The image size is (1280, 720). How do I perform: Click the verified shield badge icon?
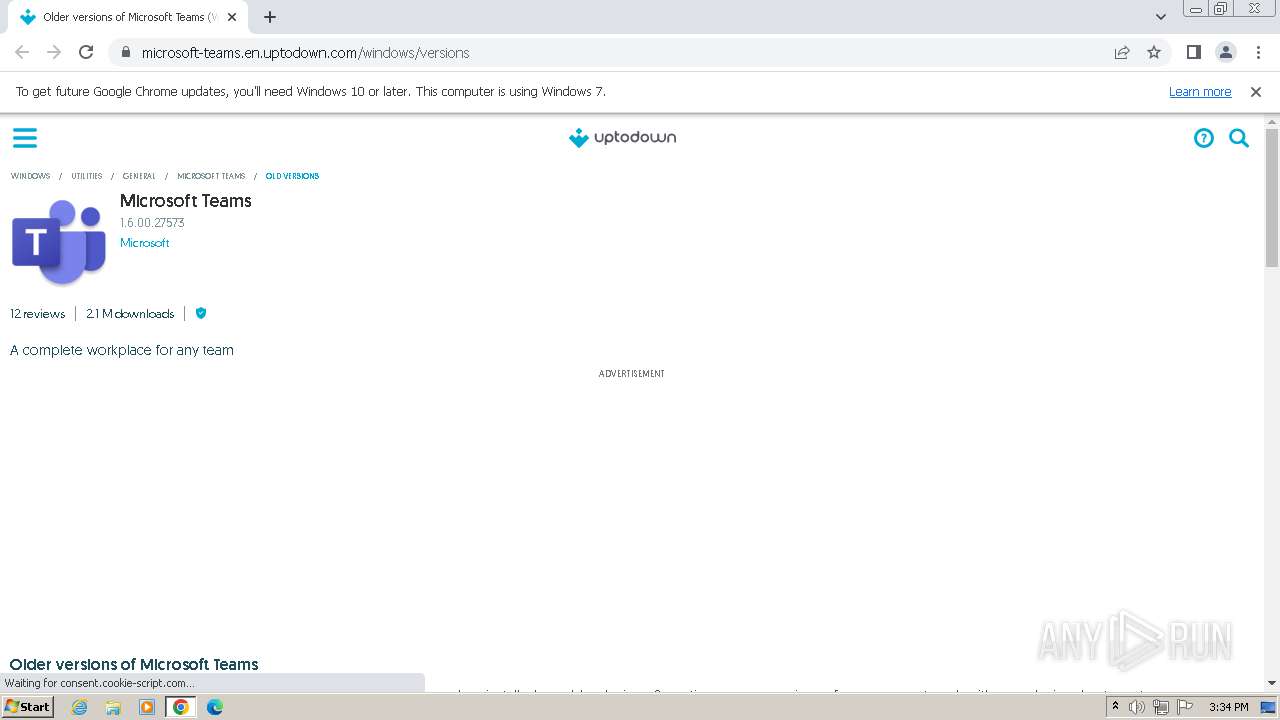coord(201,313)
